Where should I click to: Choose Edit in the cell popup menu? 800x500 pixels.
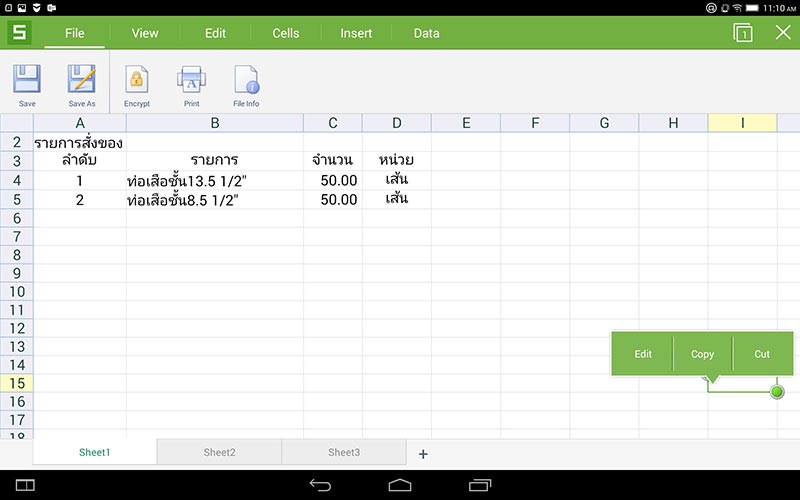tap(643, 354)
